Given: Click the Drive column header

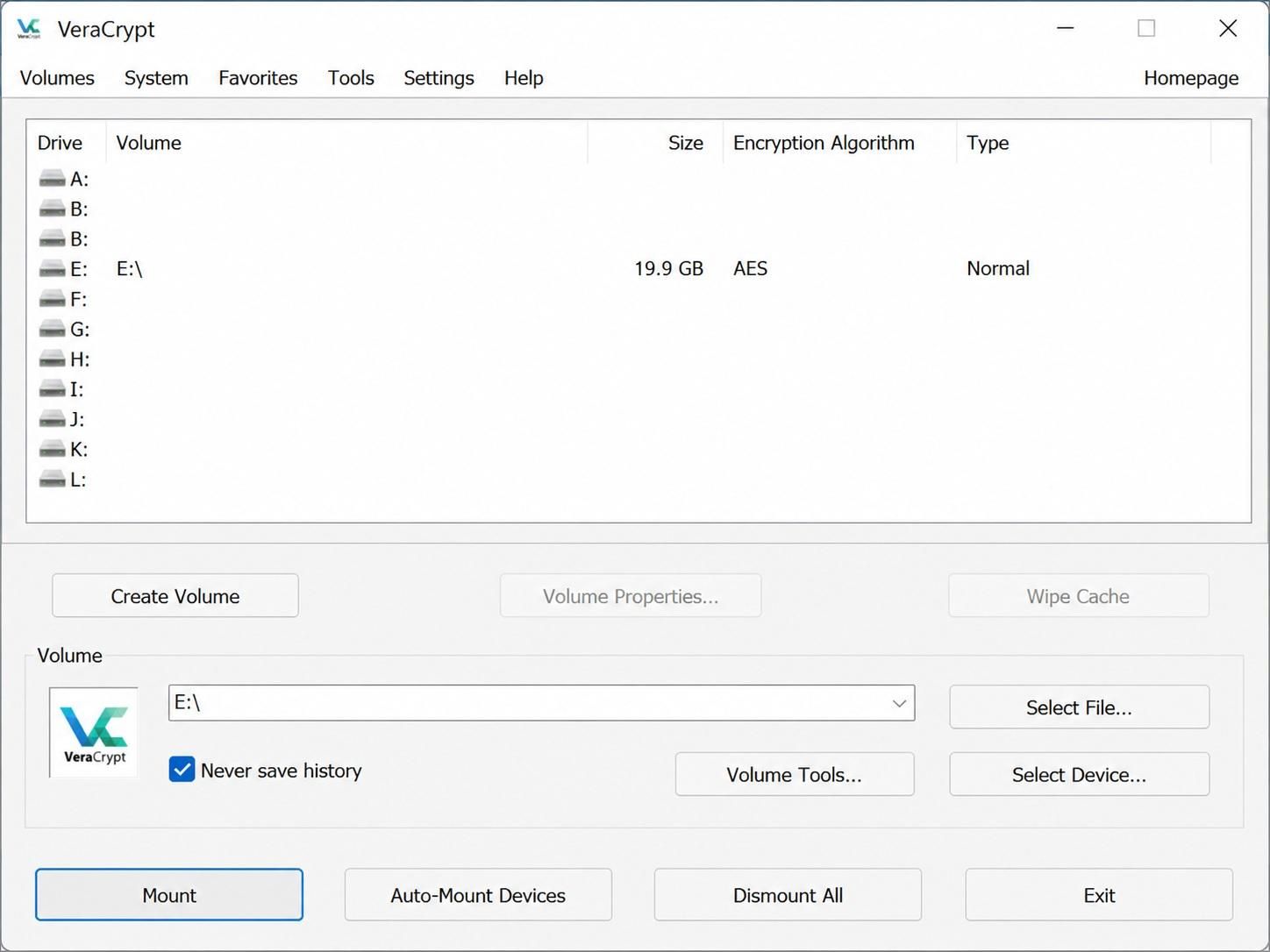Looking at the screenshot, I should pyautogui.click(x=67, y=143).
